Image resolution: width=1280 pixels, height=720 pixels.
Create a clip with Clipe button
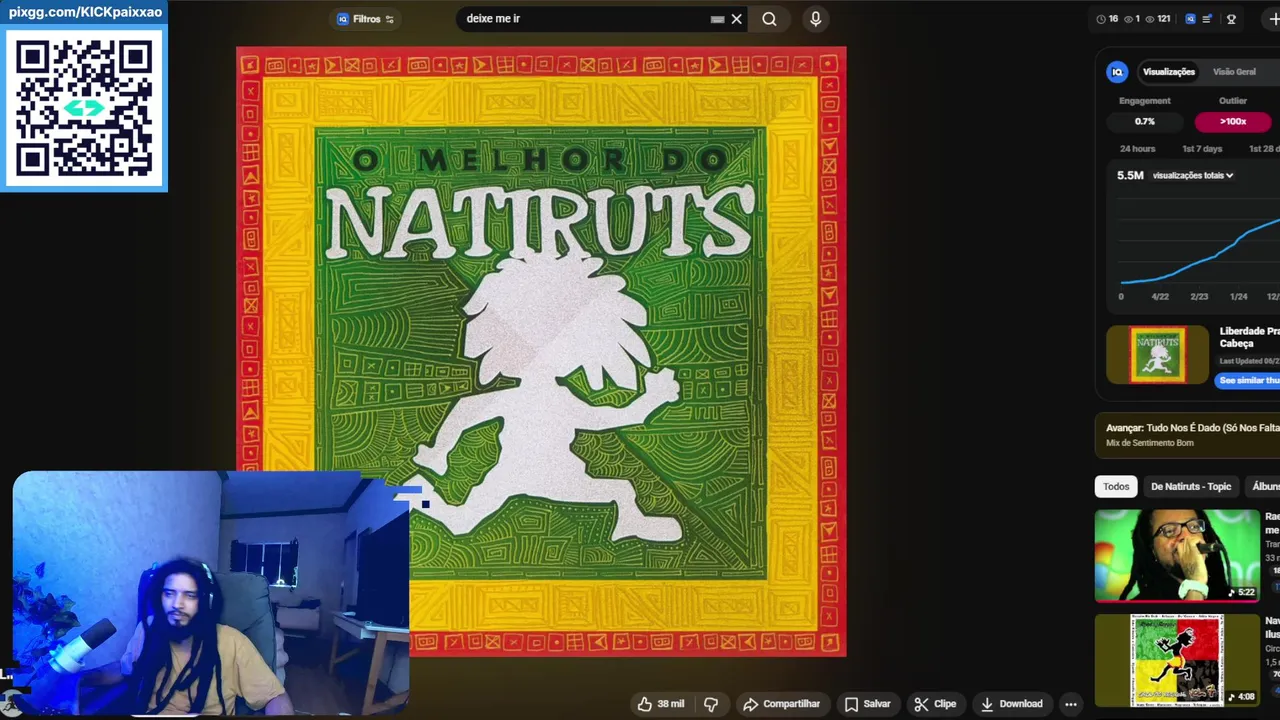point(935,704)
